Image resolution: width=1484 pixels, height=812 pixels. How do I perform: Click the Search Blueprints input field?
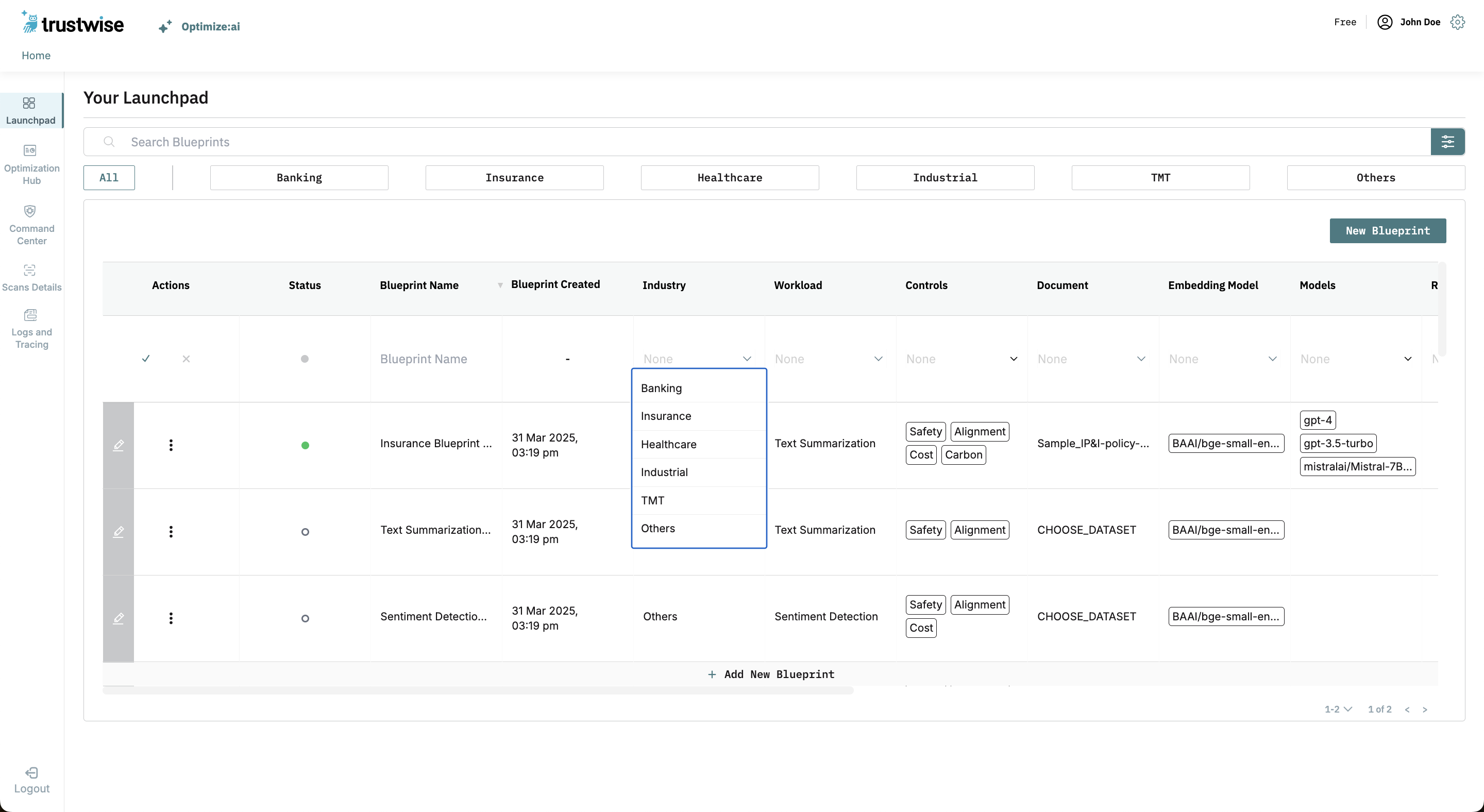pos(749,142)
